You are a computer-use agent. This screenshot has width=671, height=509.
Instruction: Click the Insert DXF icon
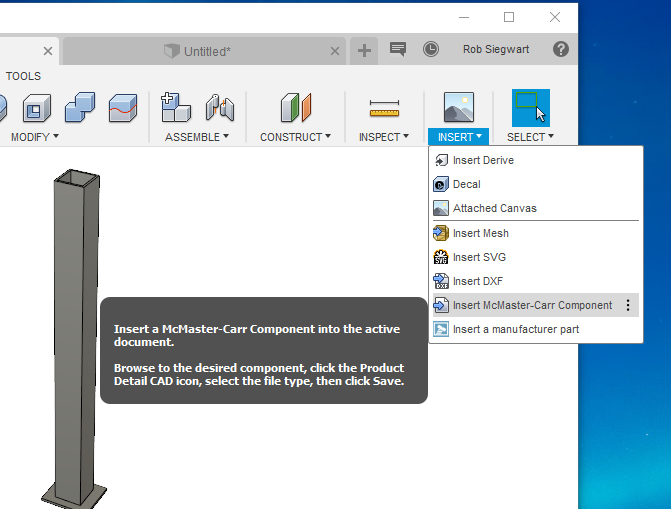coord(441,281)
